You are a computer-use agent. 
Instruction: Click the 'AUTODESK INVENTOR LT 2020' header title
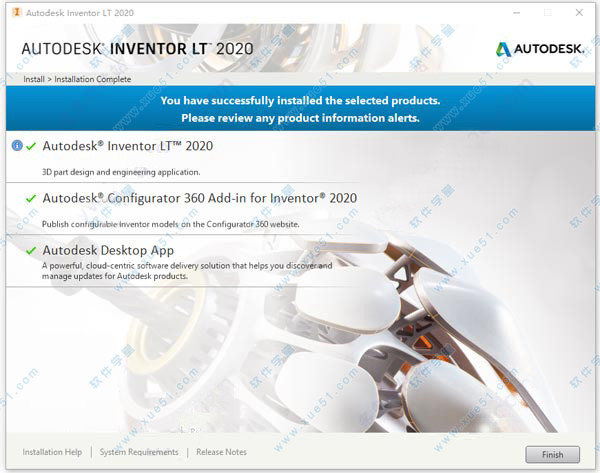click(x=137, y=49)
